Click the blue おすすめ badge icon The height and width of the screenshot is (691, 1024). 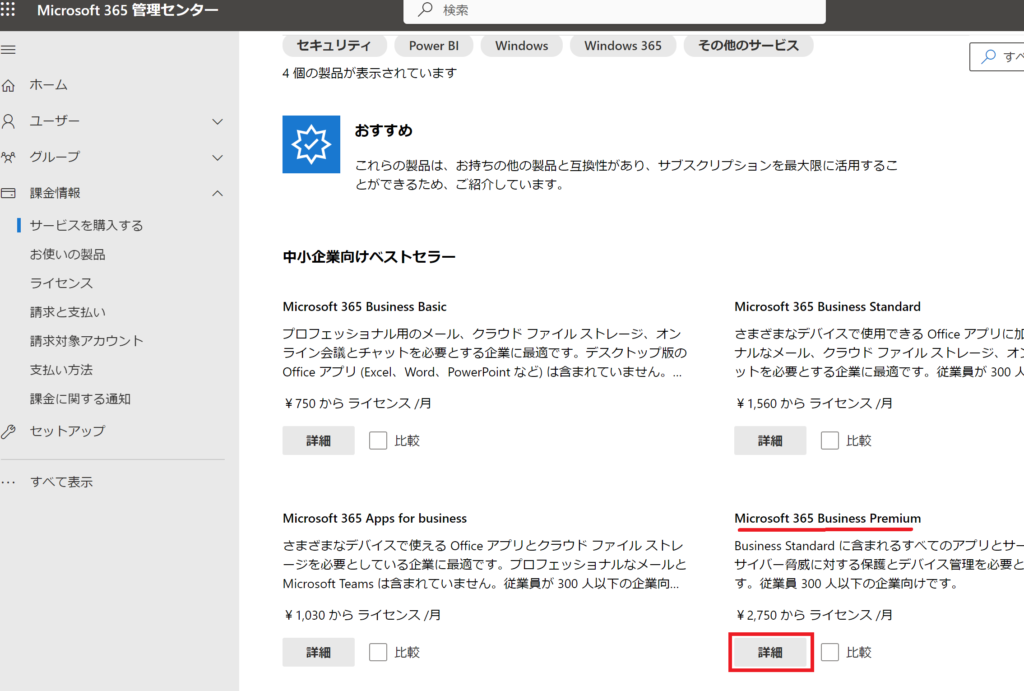pyautogui.click(x=311, y=144)
